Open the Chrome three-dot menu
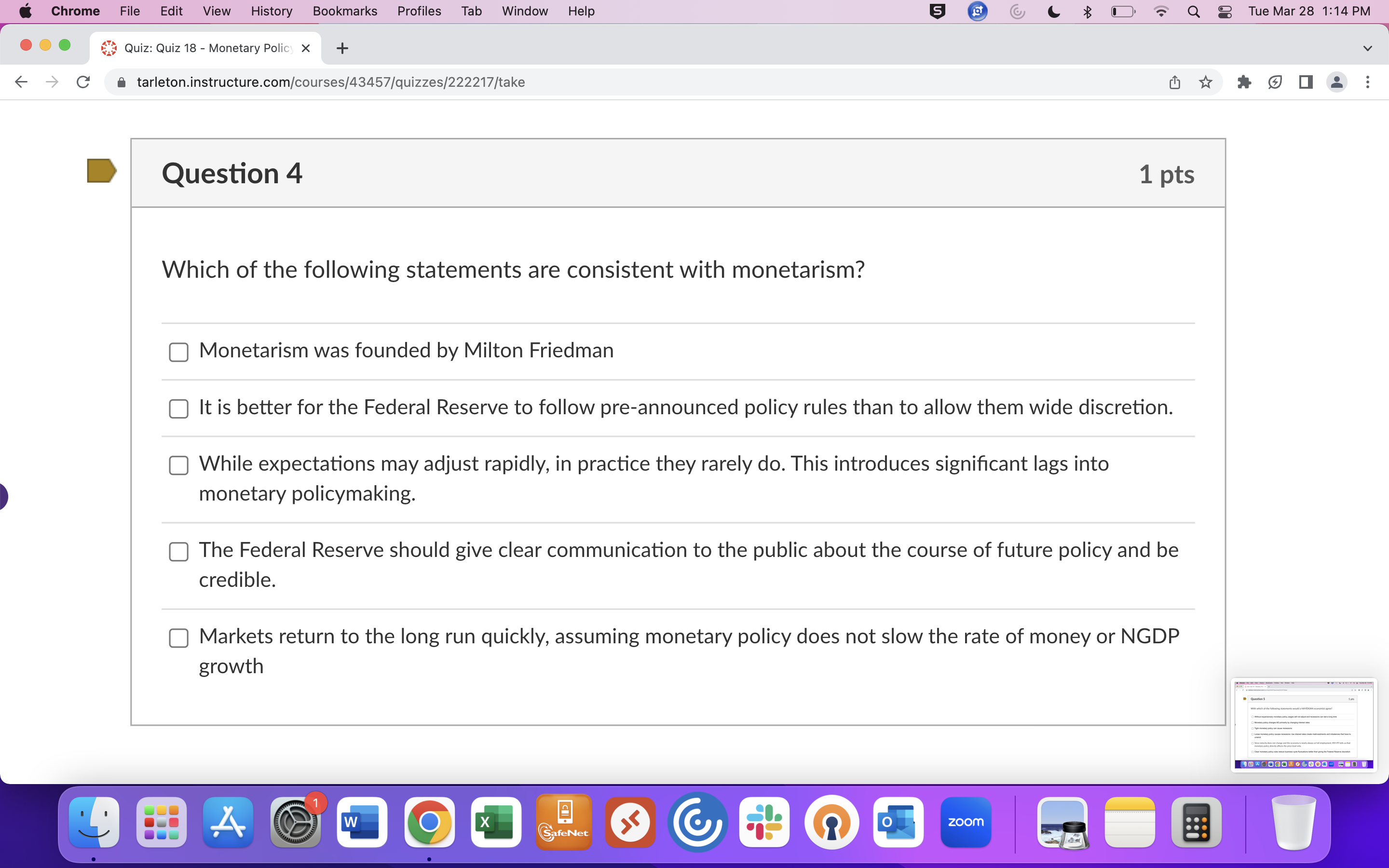The width and height of the screenshot is (1389, 868). [1368, 82]
